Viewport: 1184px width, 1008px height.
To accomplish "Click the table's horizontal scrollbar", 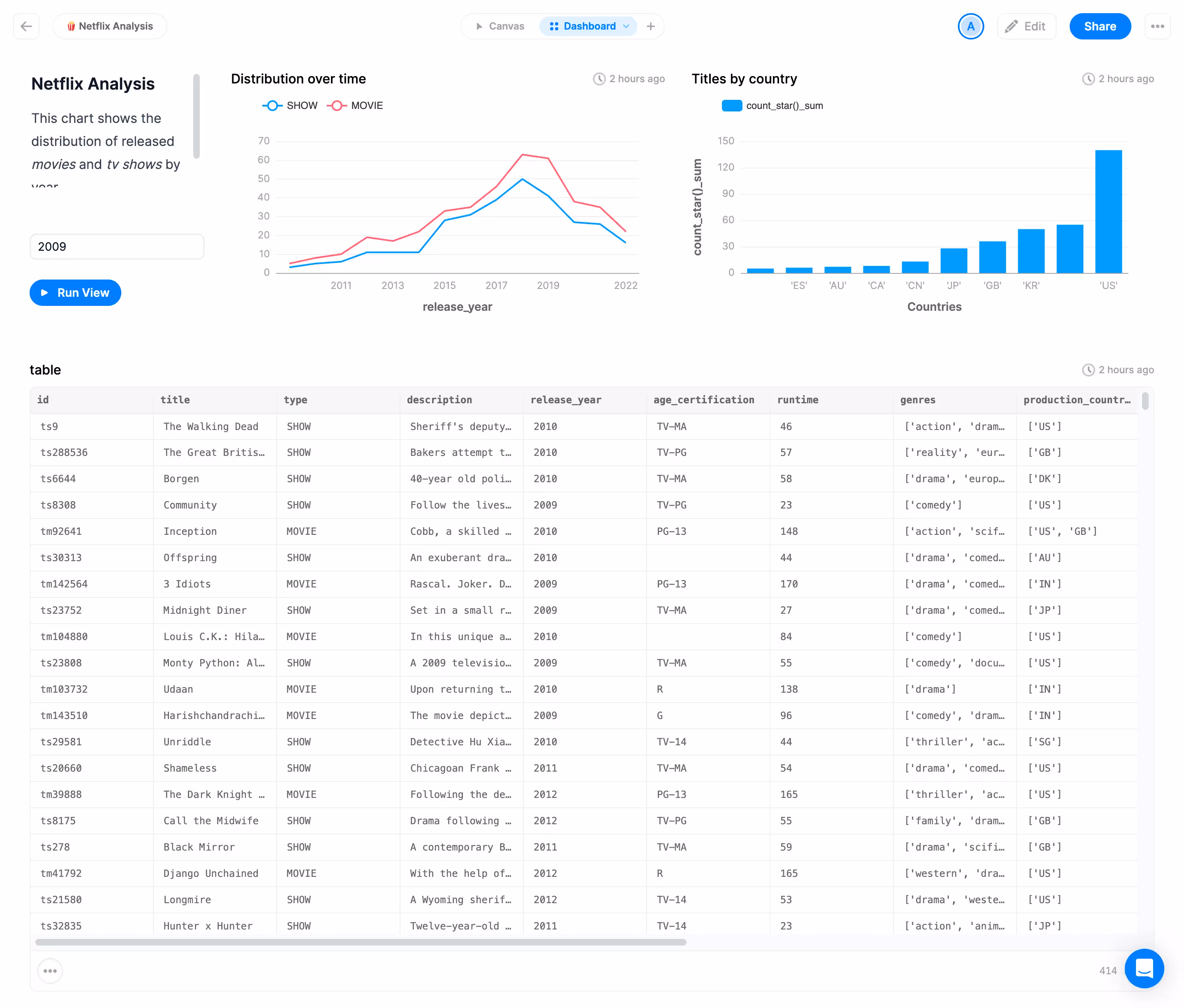I will point(360,942).
